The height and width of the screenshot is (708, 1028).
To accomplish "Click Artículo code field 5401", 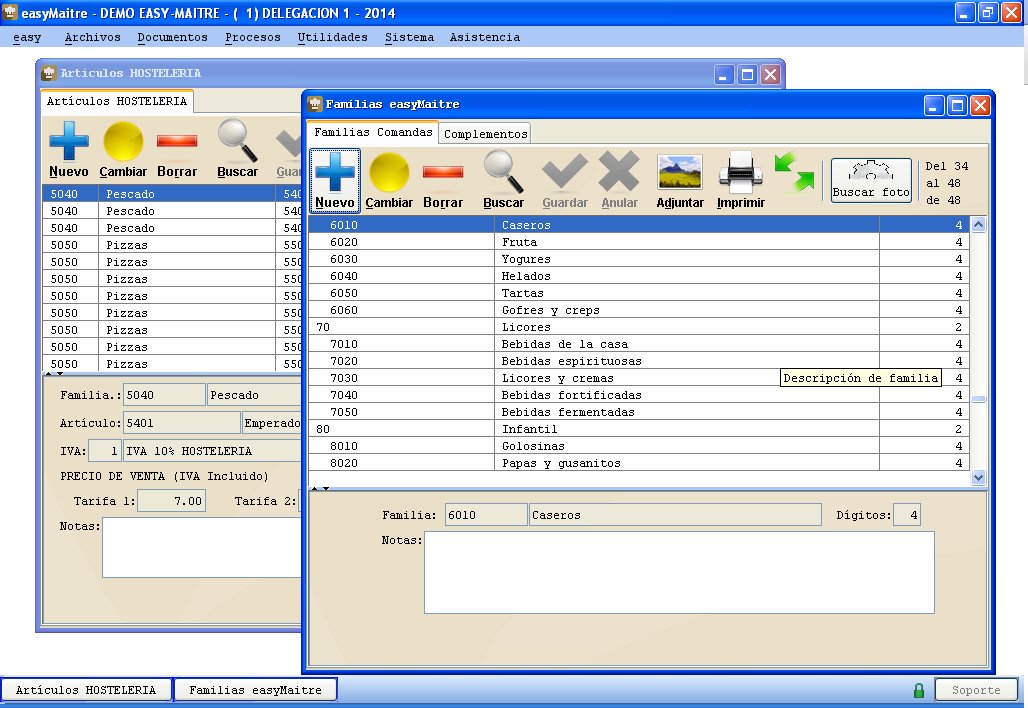I will click(182, 423).
